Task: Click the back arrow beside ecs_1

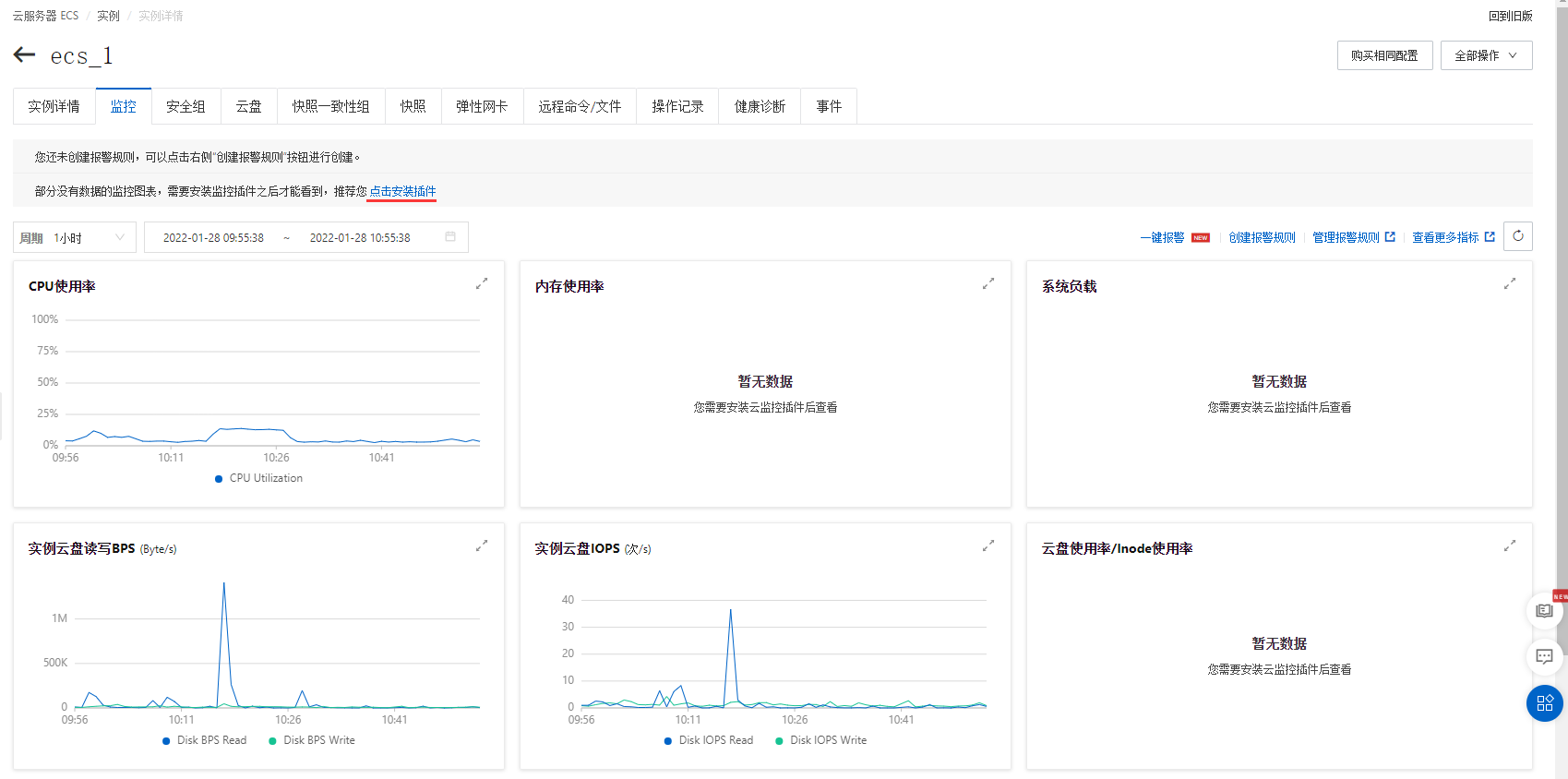Action: [24, 55]
